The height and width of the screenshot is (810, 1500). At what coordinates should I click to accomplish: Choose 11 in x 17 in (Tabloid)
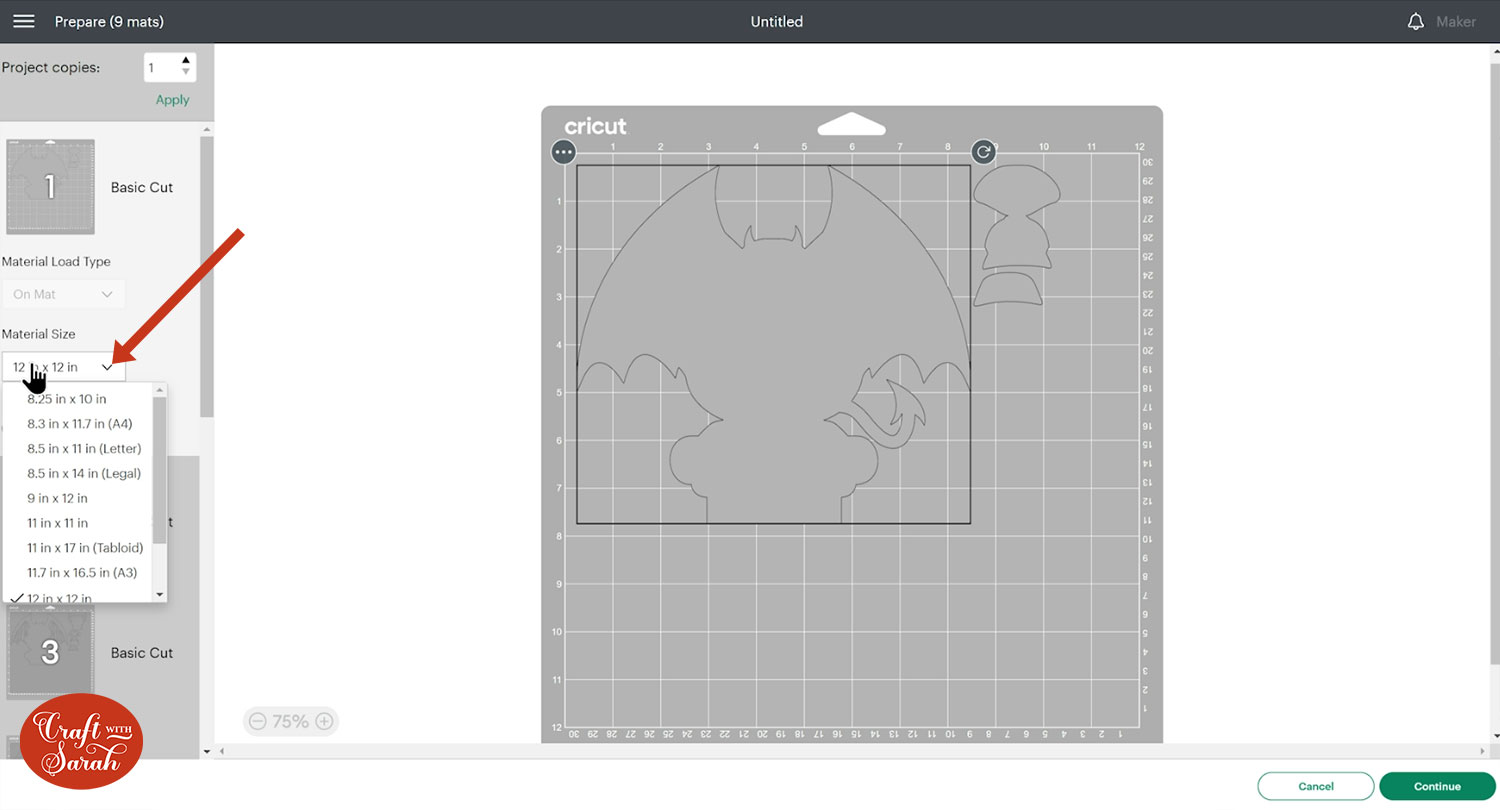[x=85, y=548]
